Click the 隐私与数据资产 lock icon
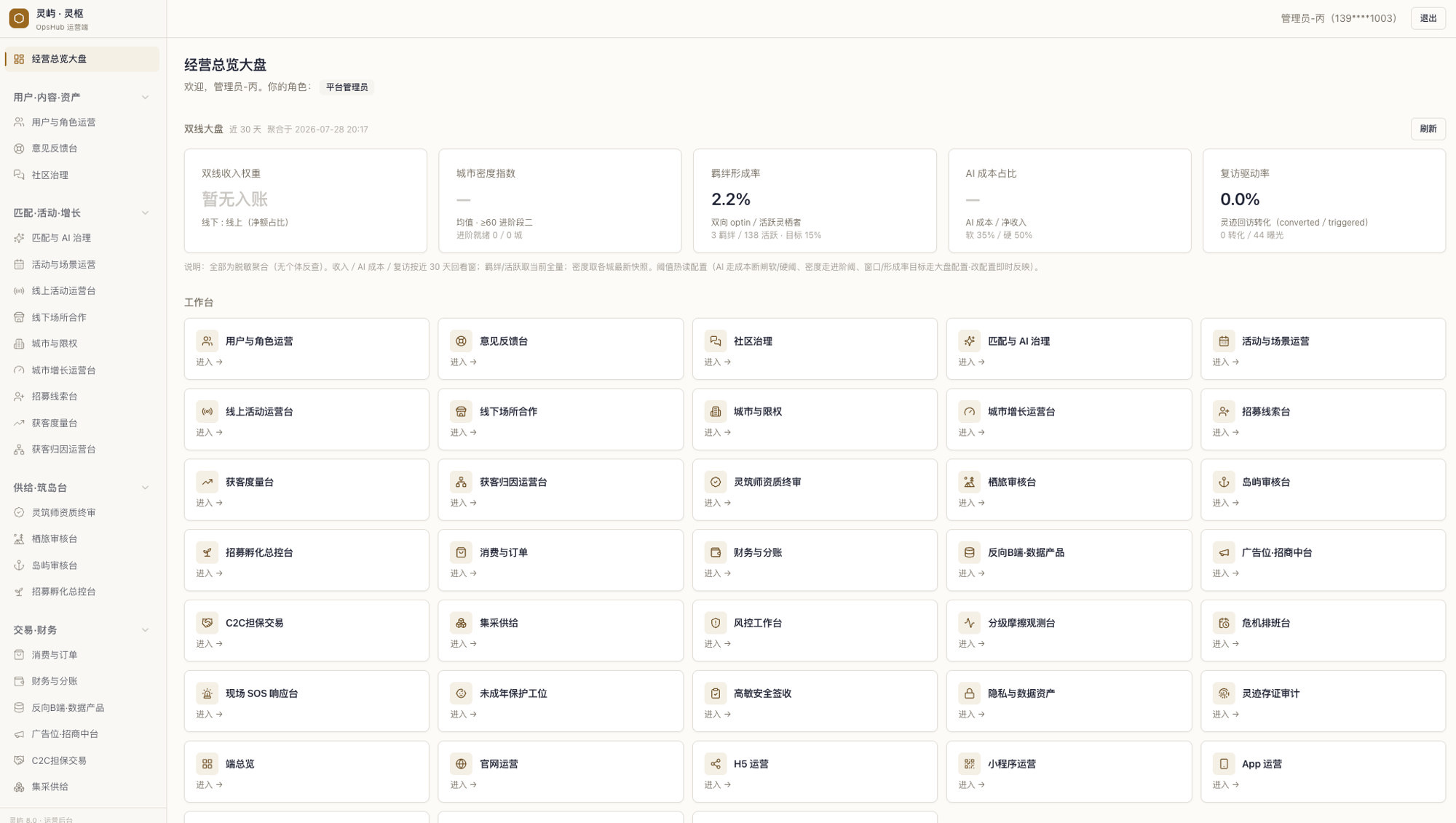The width and height of the screenshot is (1456, 823). coord(969,693)
